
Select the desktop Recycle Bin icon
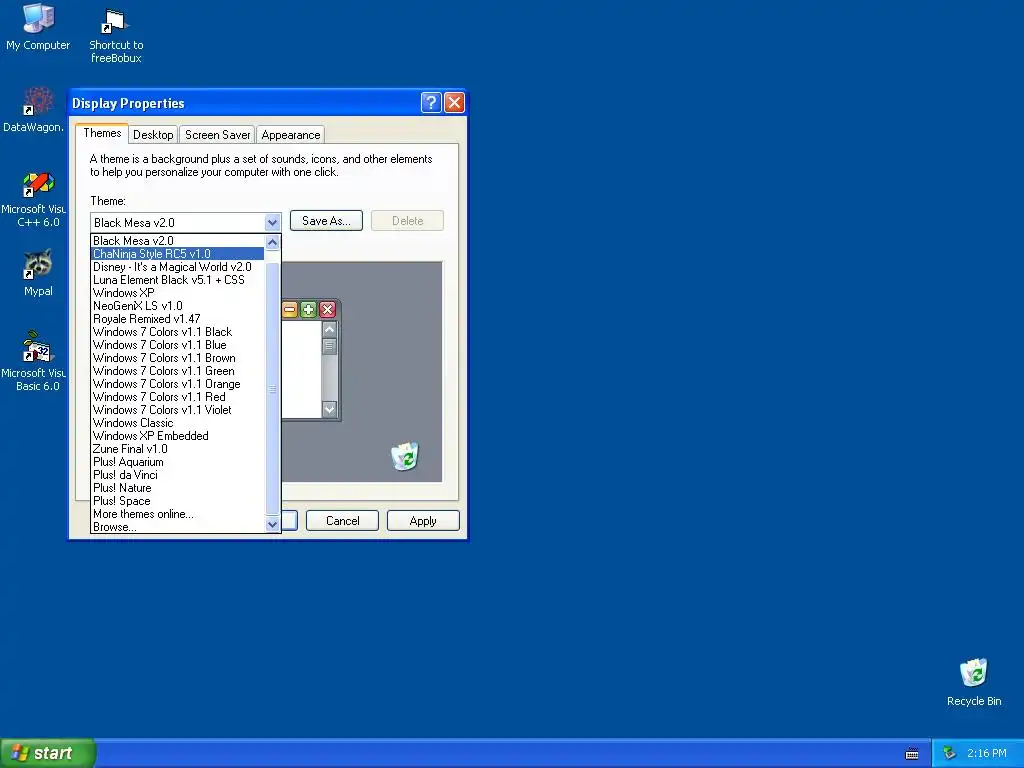[x=973, y=682]
